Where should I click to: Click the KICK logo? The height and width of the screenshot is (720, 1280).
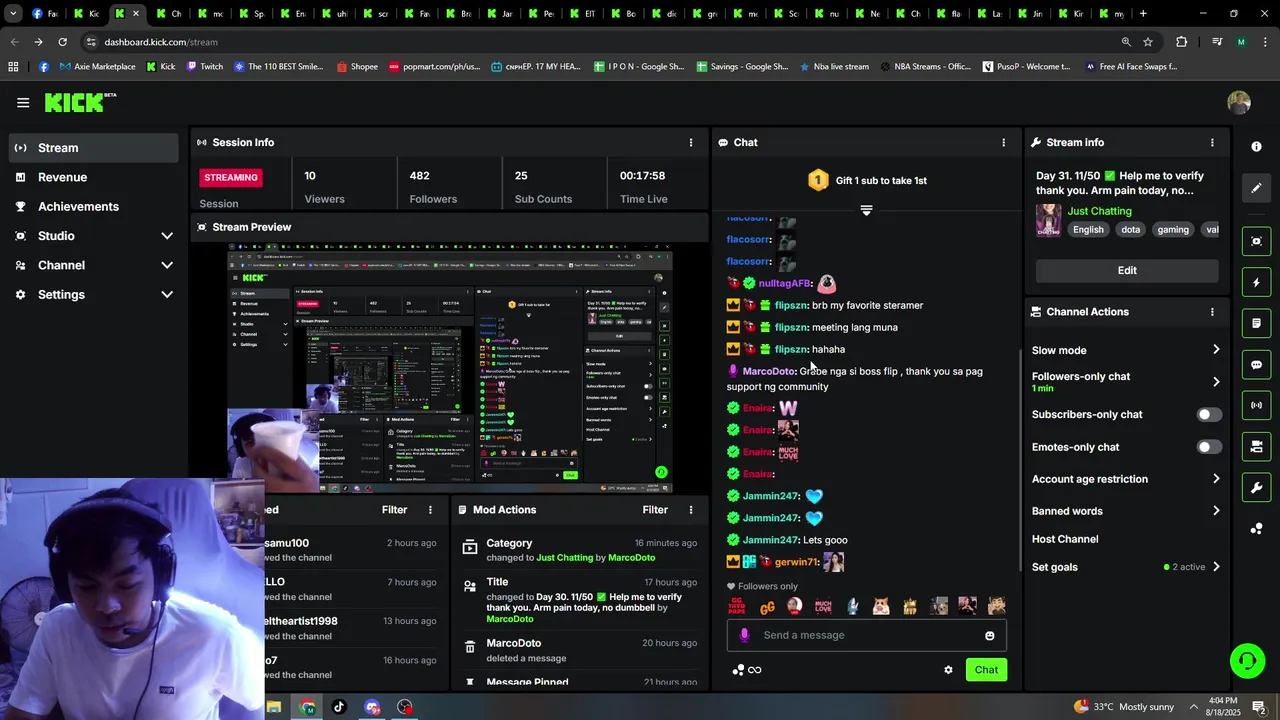(78, 102)
